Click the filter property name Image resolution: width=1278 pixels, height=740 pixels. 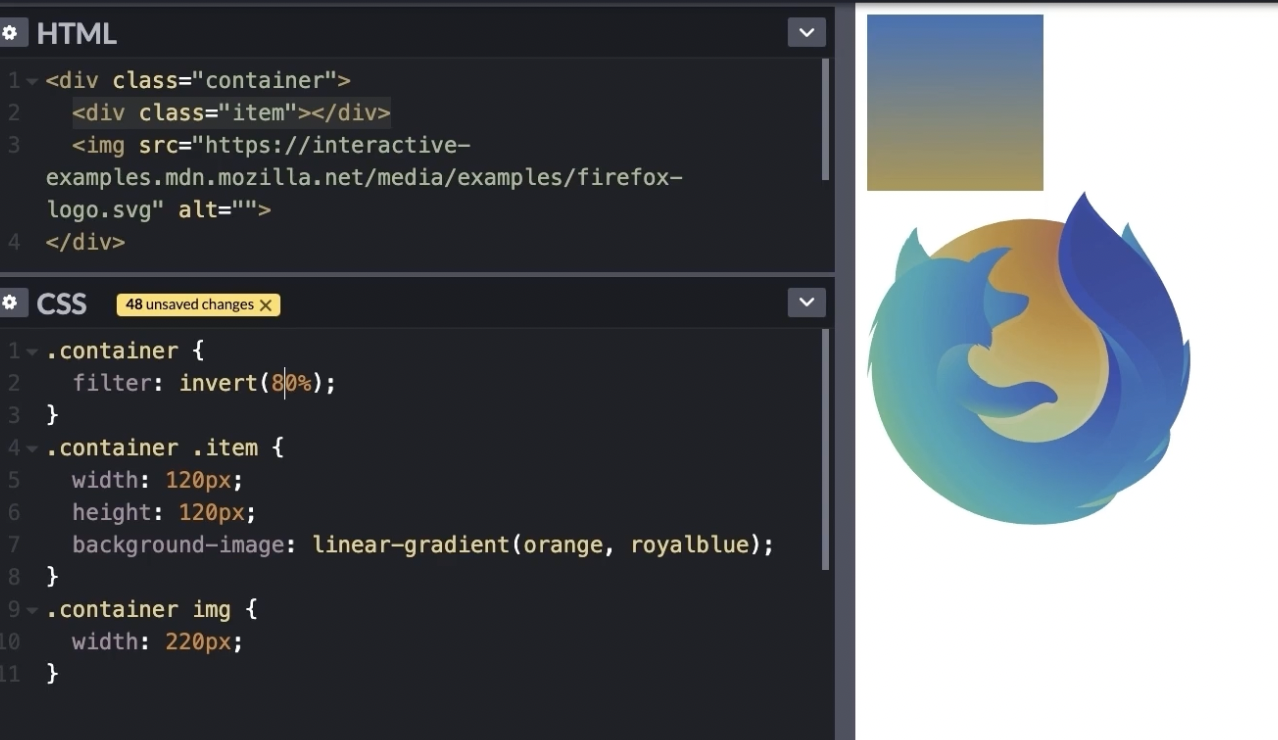pos(112,383)
